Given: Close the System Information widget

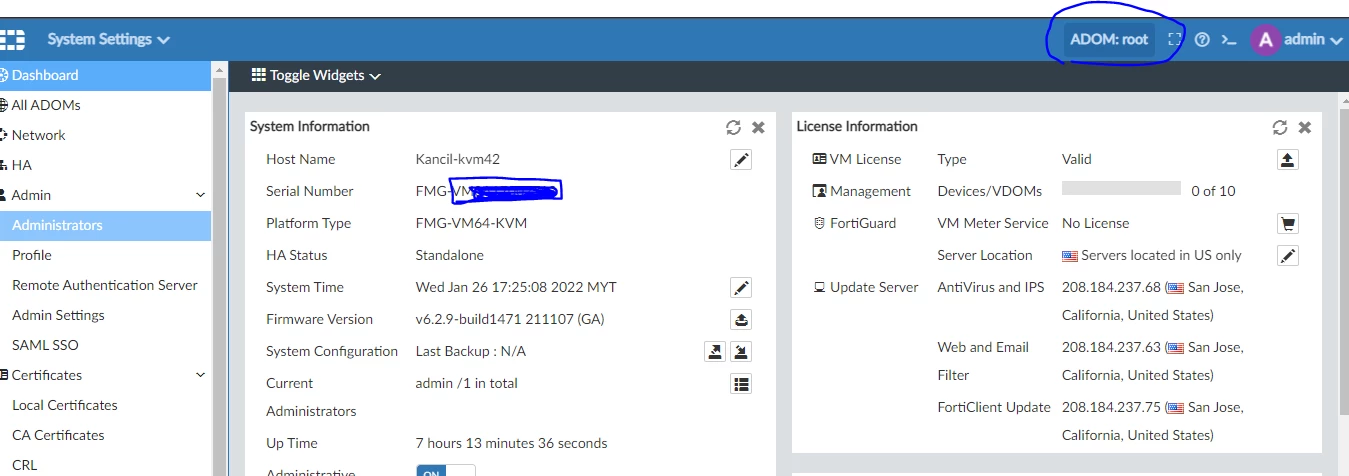Looking at the screenshot, I should point(758,127).
